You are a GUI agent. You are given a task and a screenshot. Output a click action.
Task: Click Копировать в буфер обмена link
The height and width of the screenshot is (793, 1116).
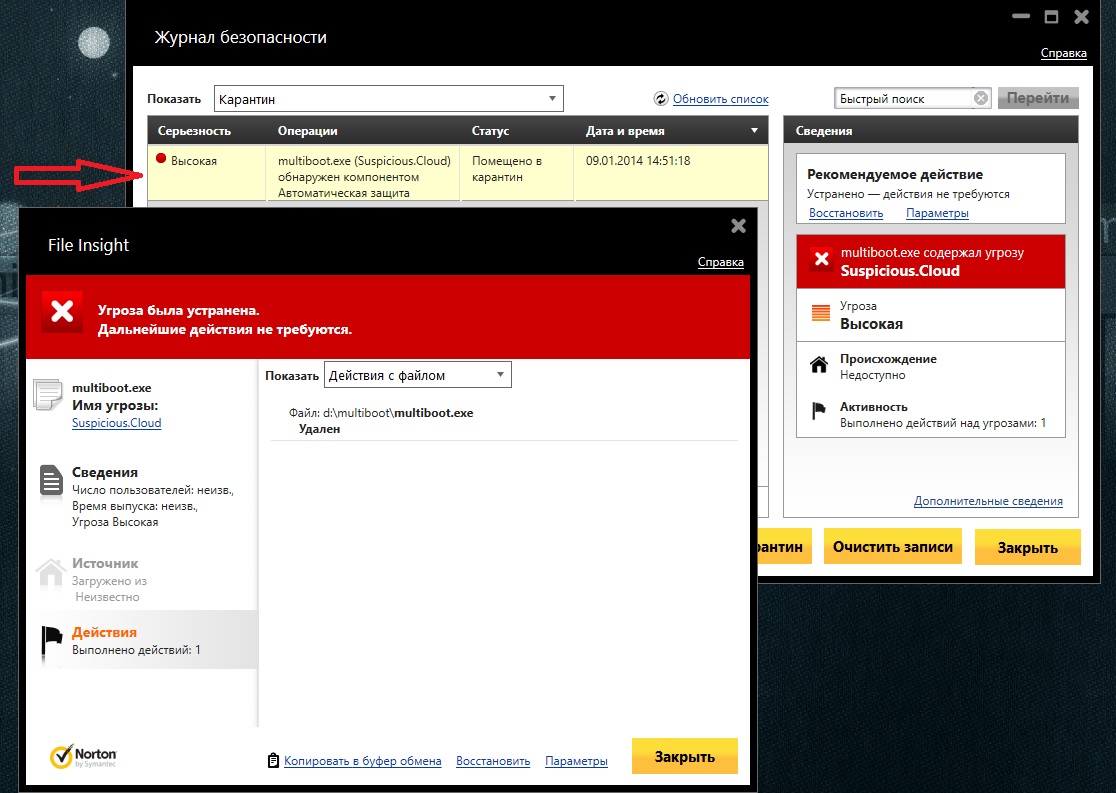click(362, 761)
